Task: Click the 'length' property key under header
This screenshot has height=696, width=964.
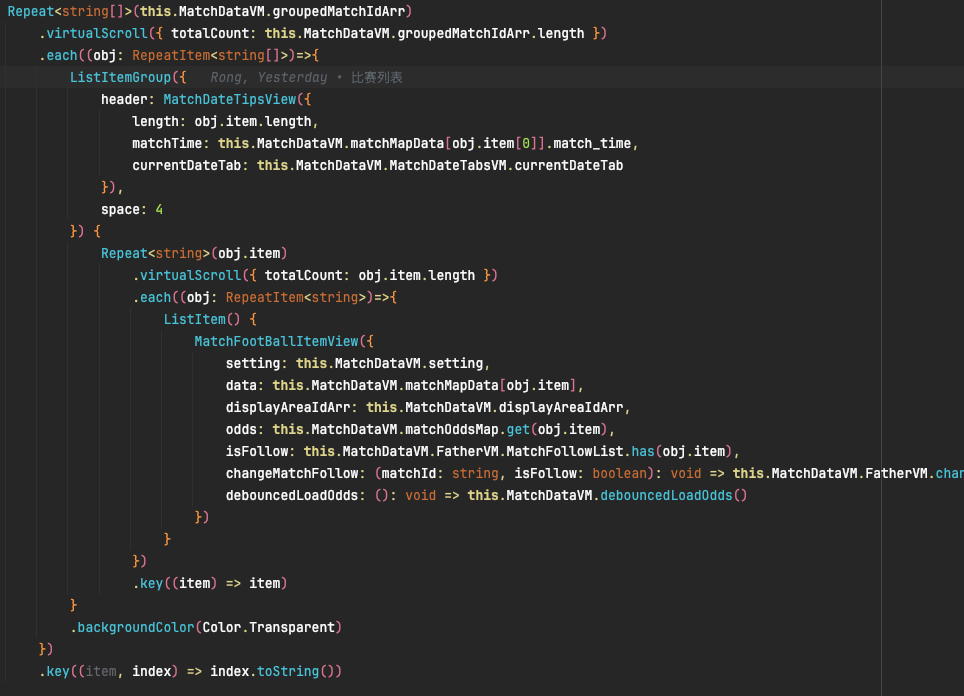Action: click(x=156, y=122)
